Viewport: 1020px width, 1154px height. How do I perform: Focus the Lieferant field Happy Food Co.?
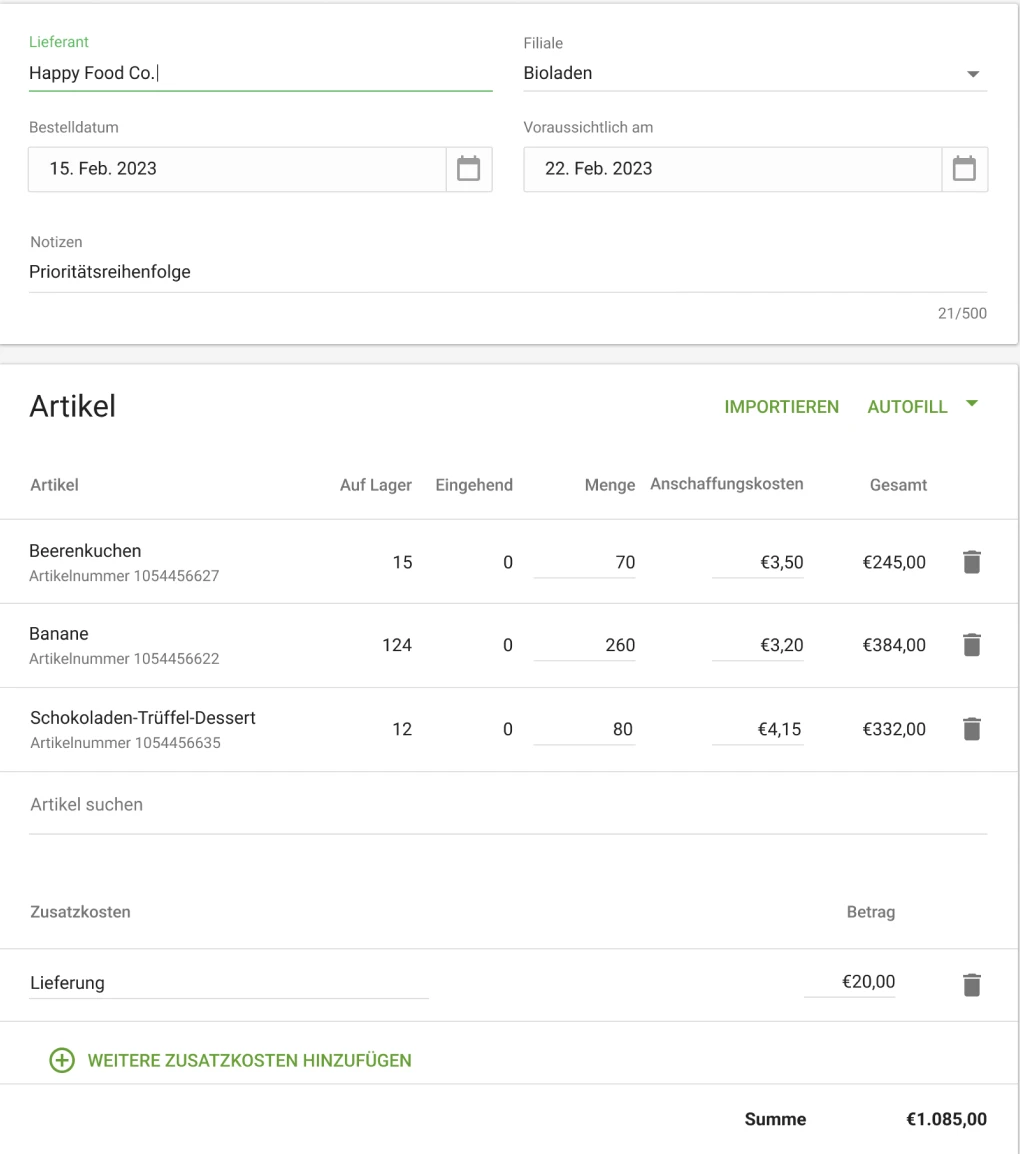click(x=260, y=73)
